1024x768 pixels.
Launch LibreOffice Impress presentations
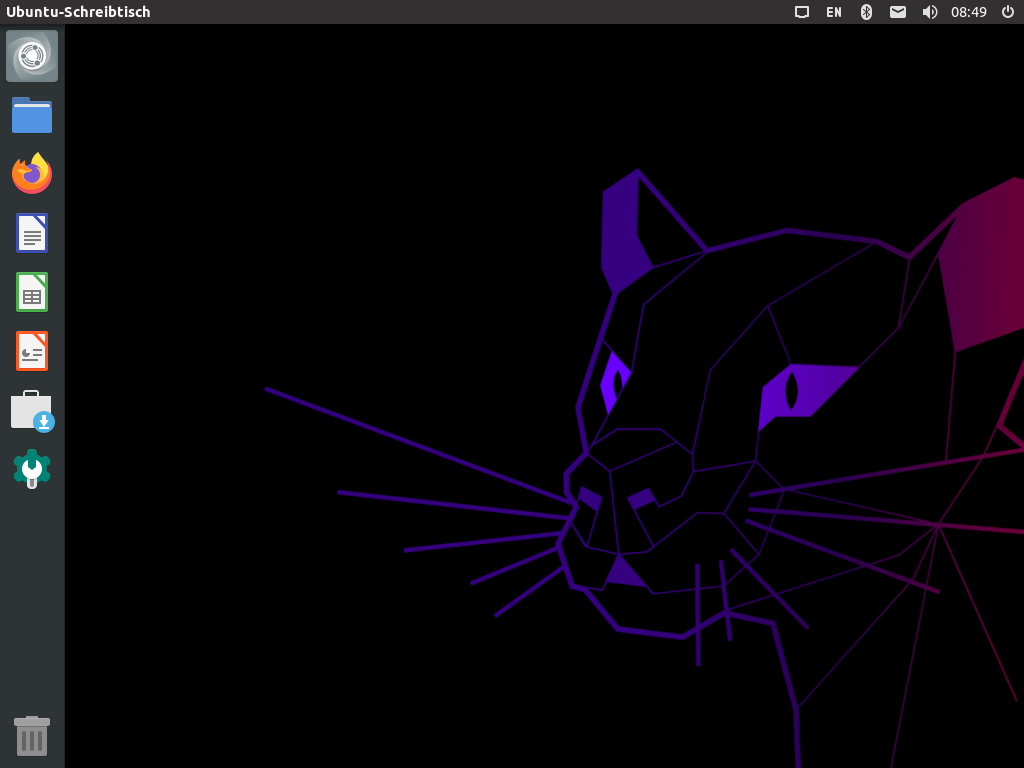(x=32, y=351)
